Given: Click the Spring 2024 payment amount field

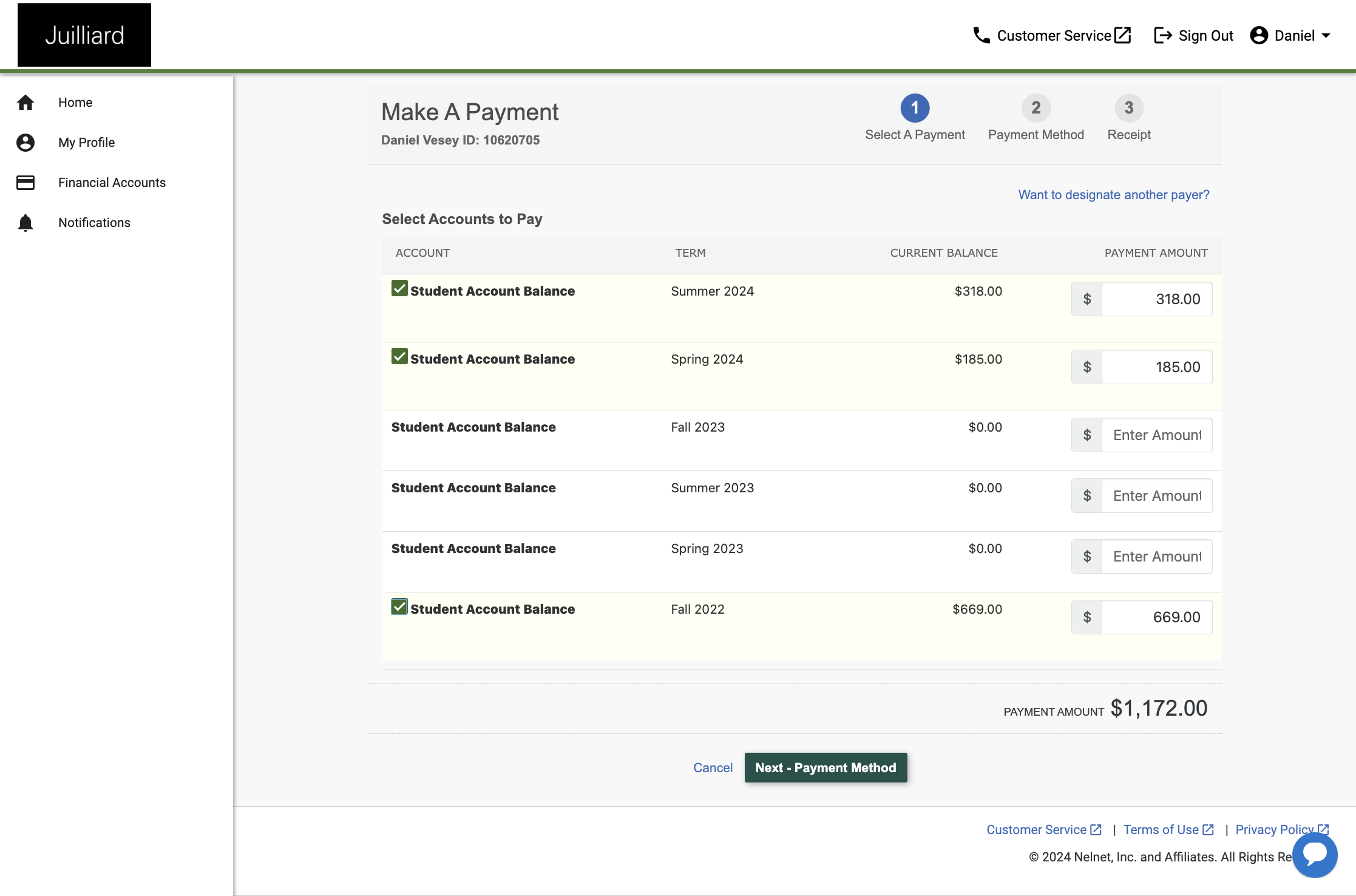Looking at the screenshot, I should pyautogui.click(x=1157, y=367).
